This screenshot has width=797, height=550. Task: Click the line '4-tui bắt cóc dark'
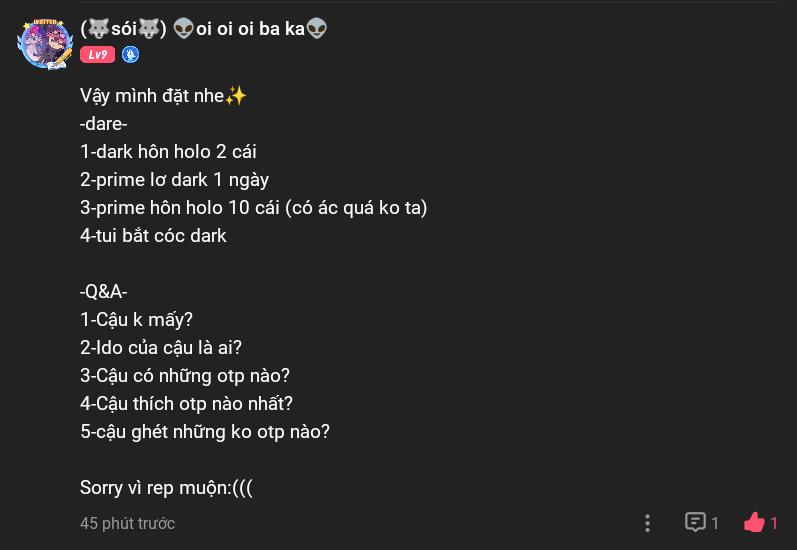coord(153,236)
